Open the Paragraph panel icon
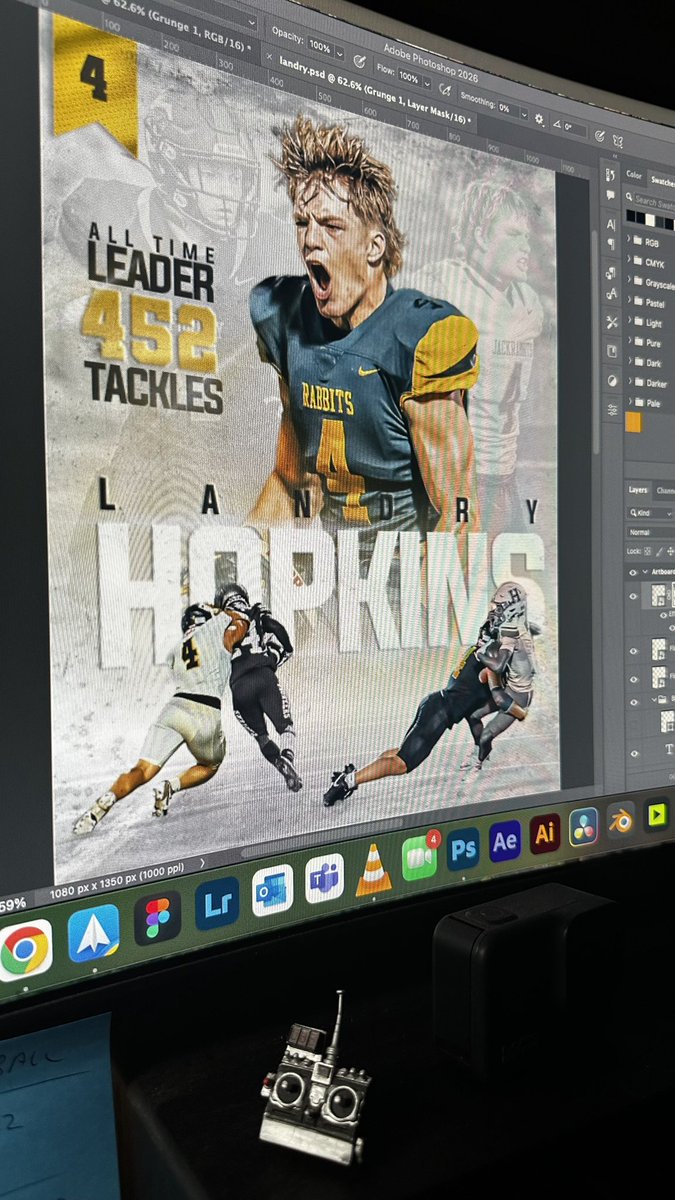 tap(611, 244)
